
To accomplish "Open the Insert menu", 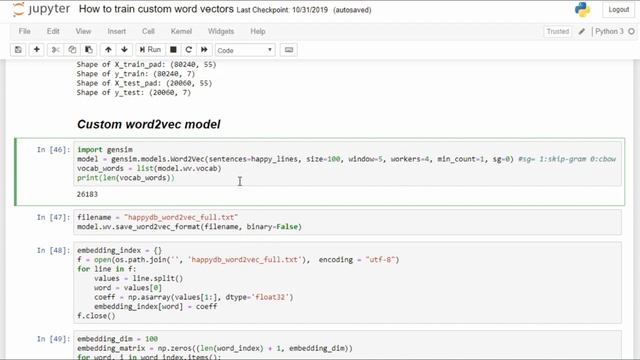I will tap(117, 31).
